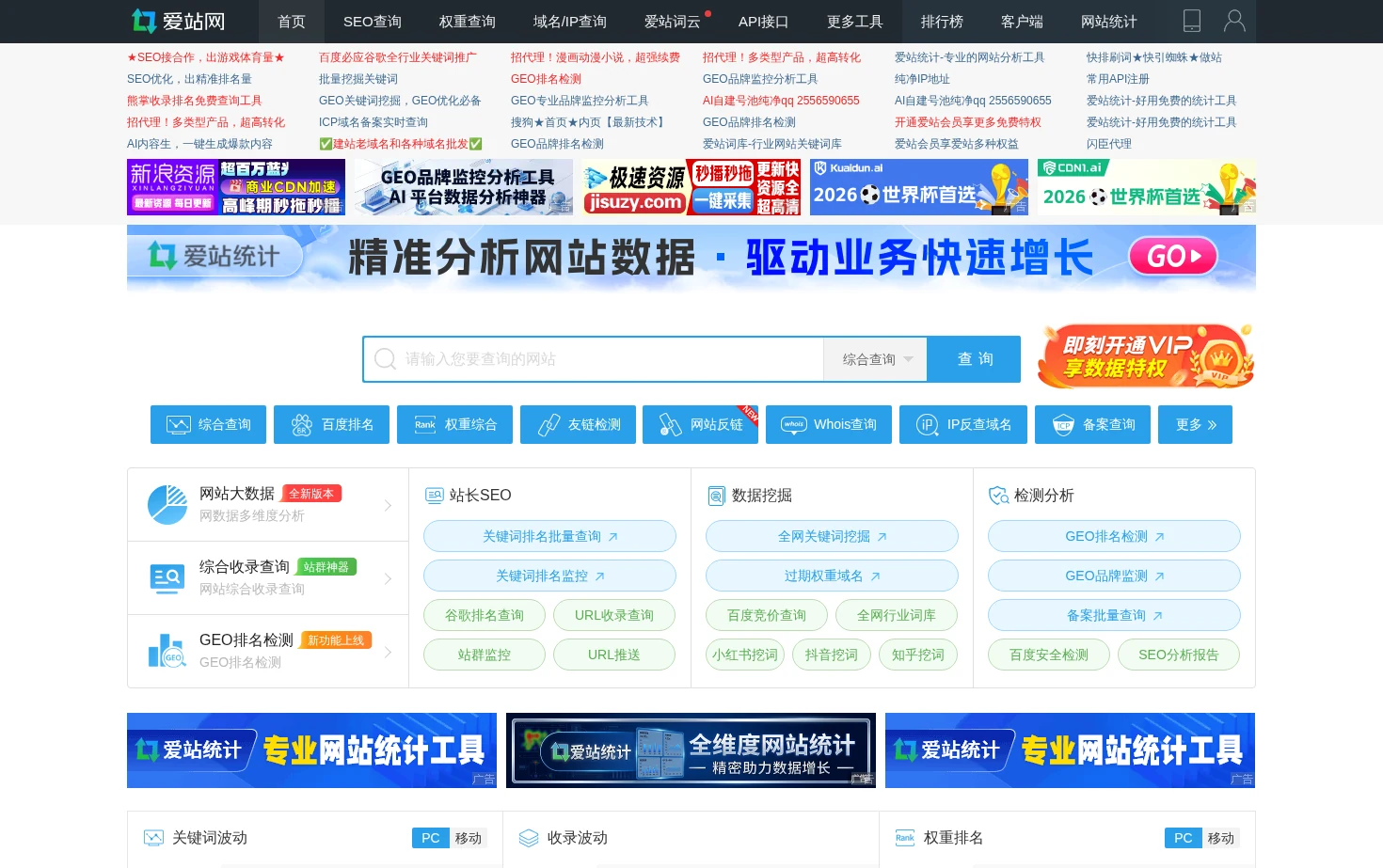Open 爱站词云 in navigation bar
Image resolution: width=1383 pixels, height=868 pixels.
[673, 22]
